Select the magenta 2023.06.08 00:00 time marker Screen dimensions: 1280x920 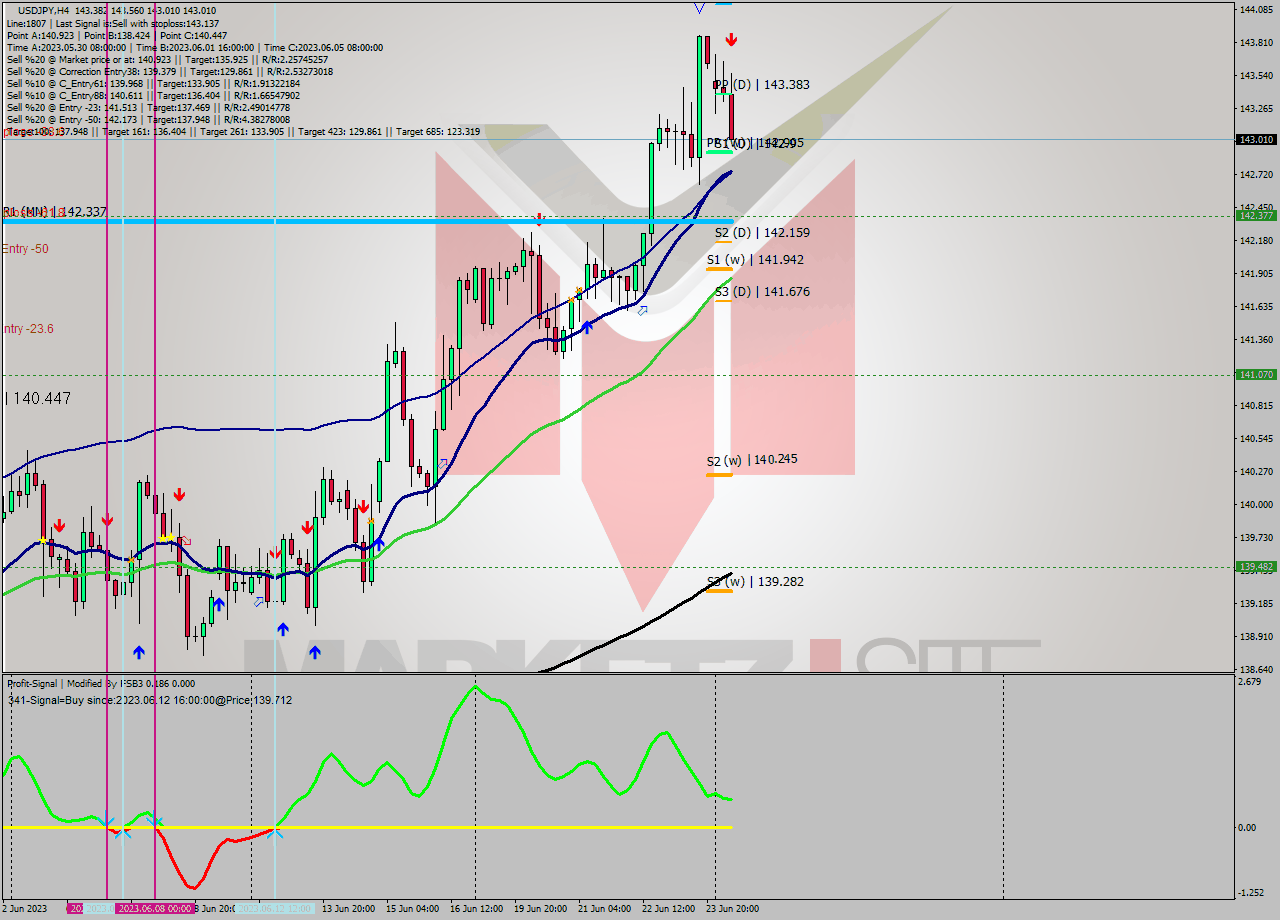coord(154,908)
